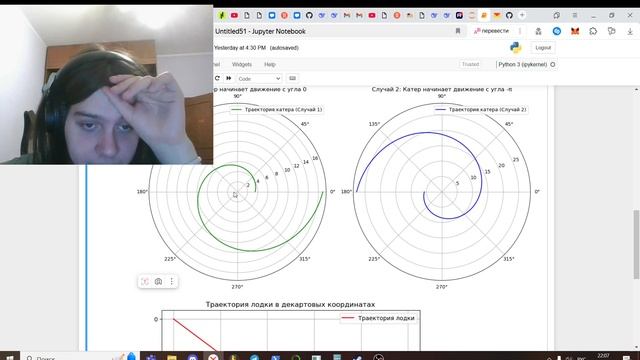Screen dimensions: 640x360
Task: Click the kernel idle status circle
Action: click(553, 64)
